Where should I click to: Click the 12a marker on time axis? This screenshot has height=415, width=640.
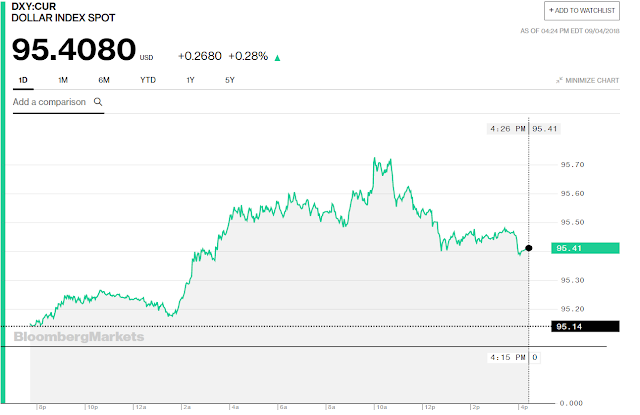(x=141, y=407)
